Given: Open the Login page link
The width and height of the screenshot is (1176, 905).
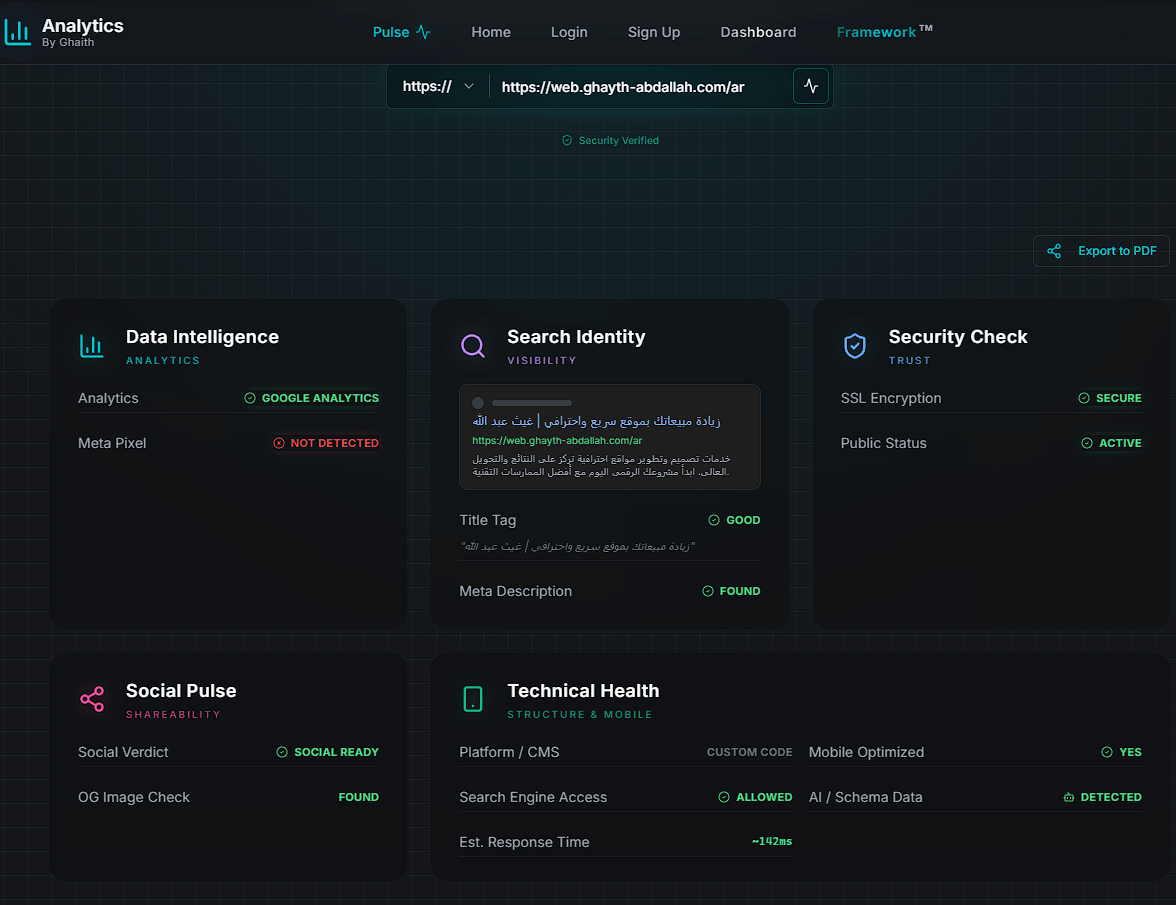Looking at the screenshot, I should [569, 32].
